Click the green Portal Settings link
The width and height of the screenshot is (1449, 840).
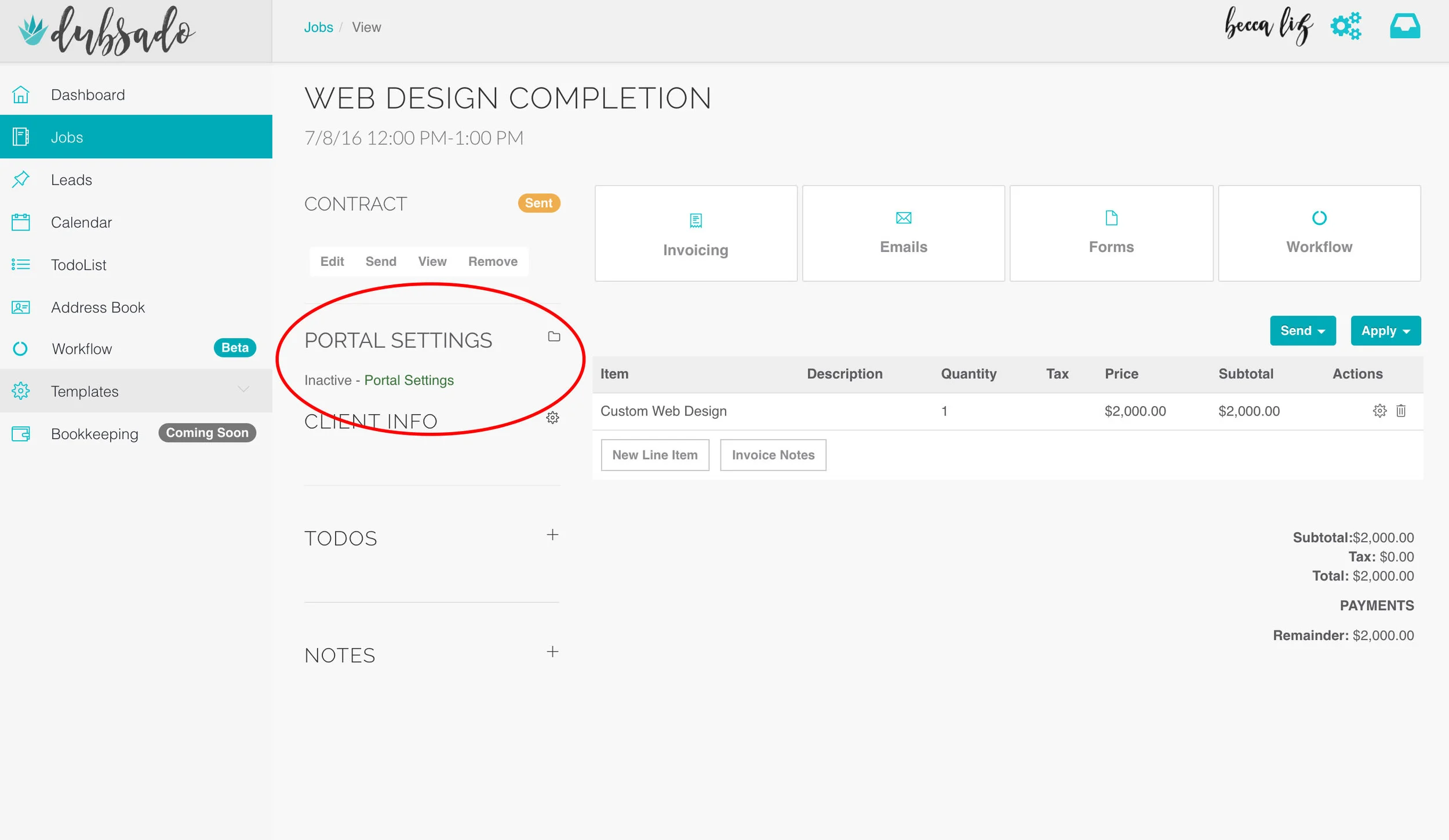click(409, 380)
